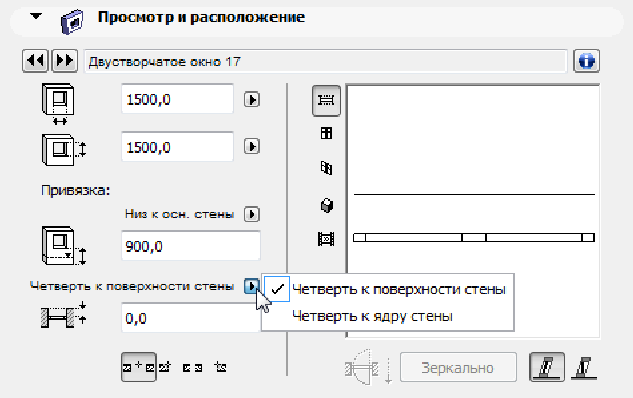This screenshot has height=398, width=633.
Task: Select the fourth anchor placement option
Action: (x=220, y=367)
